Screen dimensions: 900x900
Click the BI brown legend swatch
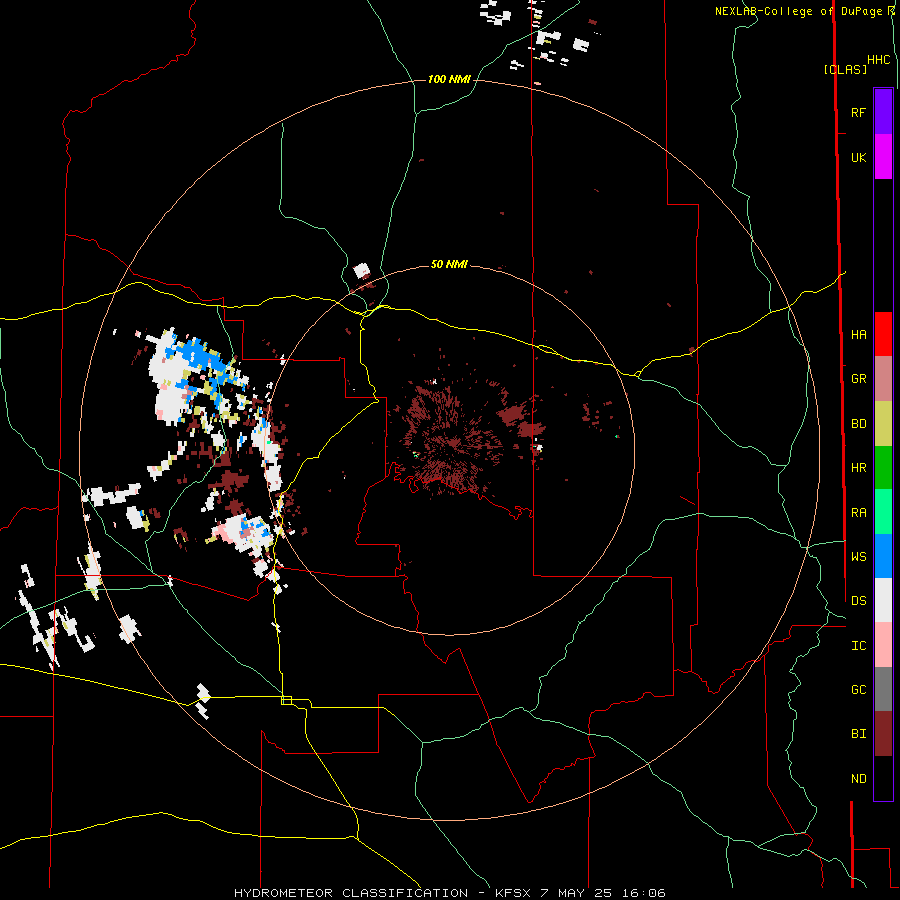[883, 734]
